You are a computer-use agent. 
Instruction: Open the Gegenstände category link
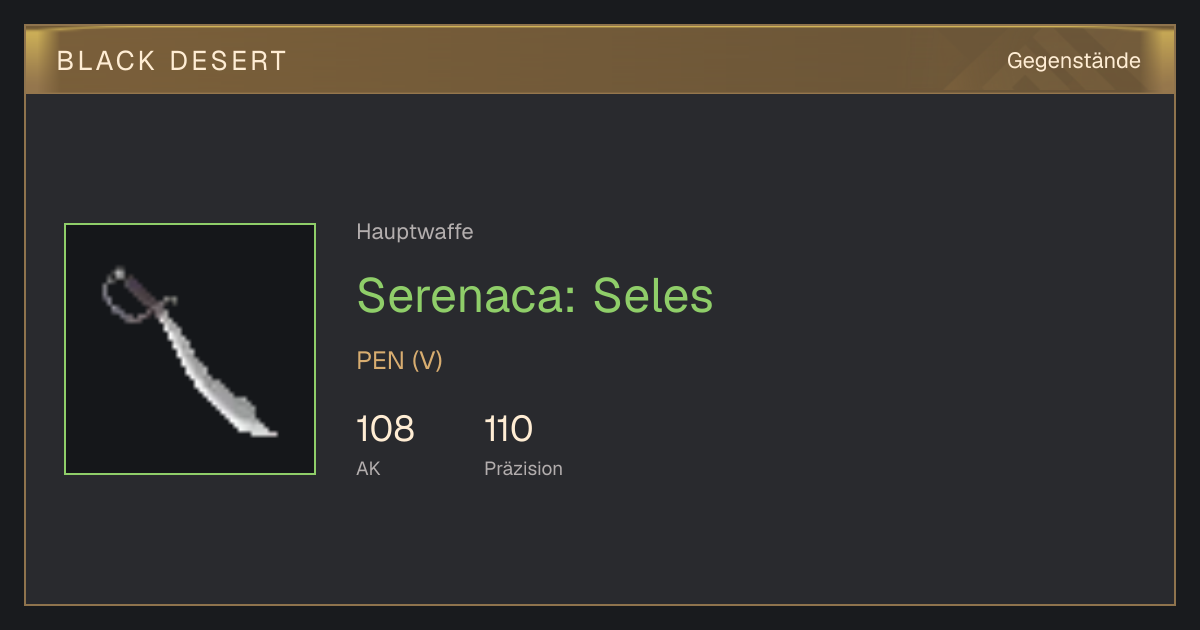point(1073,61)
